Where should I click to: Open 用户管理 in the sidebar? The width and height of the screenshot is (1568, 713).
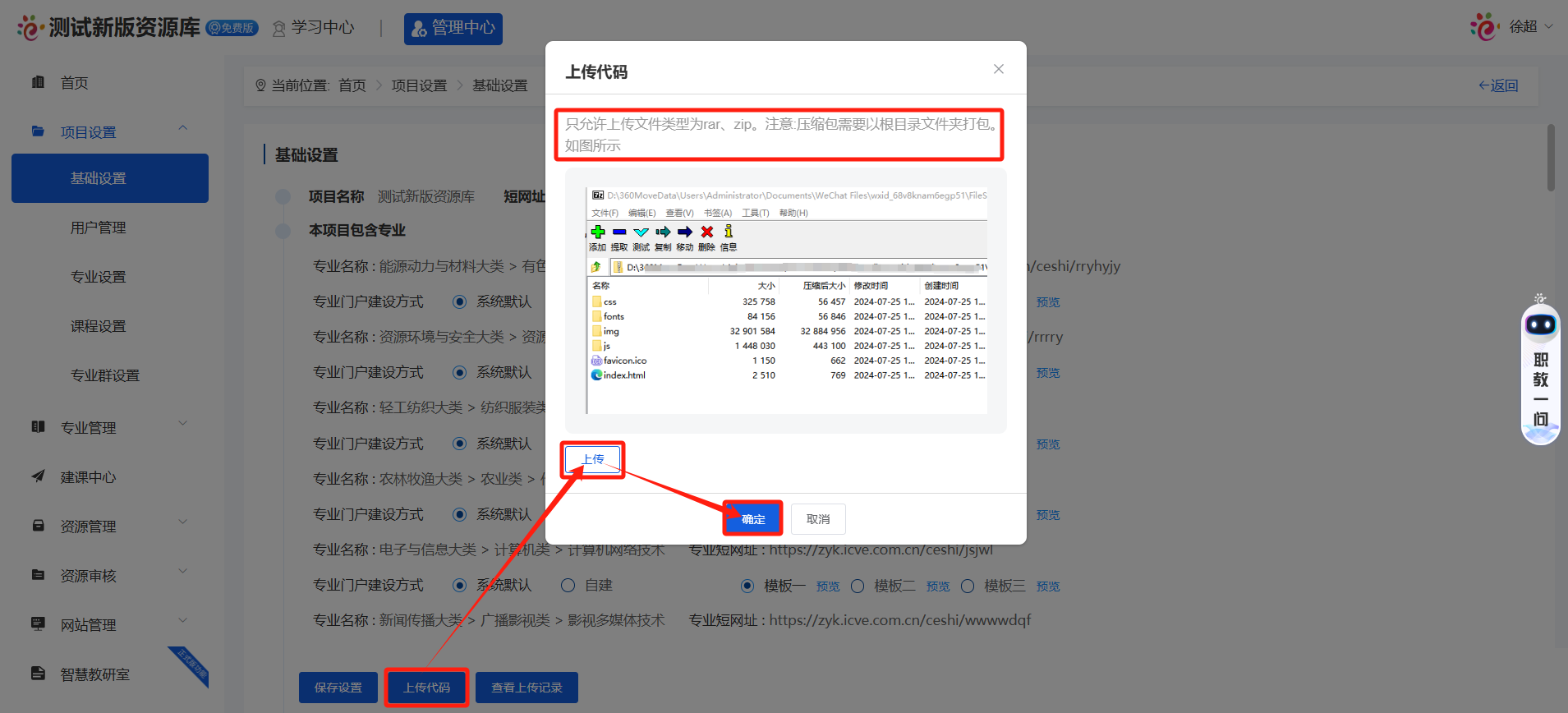click(x=99, y=228)
